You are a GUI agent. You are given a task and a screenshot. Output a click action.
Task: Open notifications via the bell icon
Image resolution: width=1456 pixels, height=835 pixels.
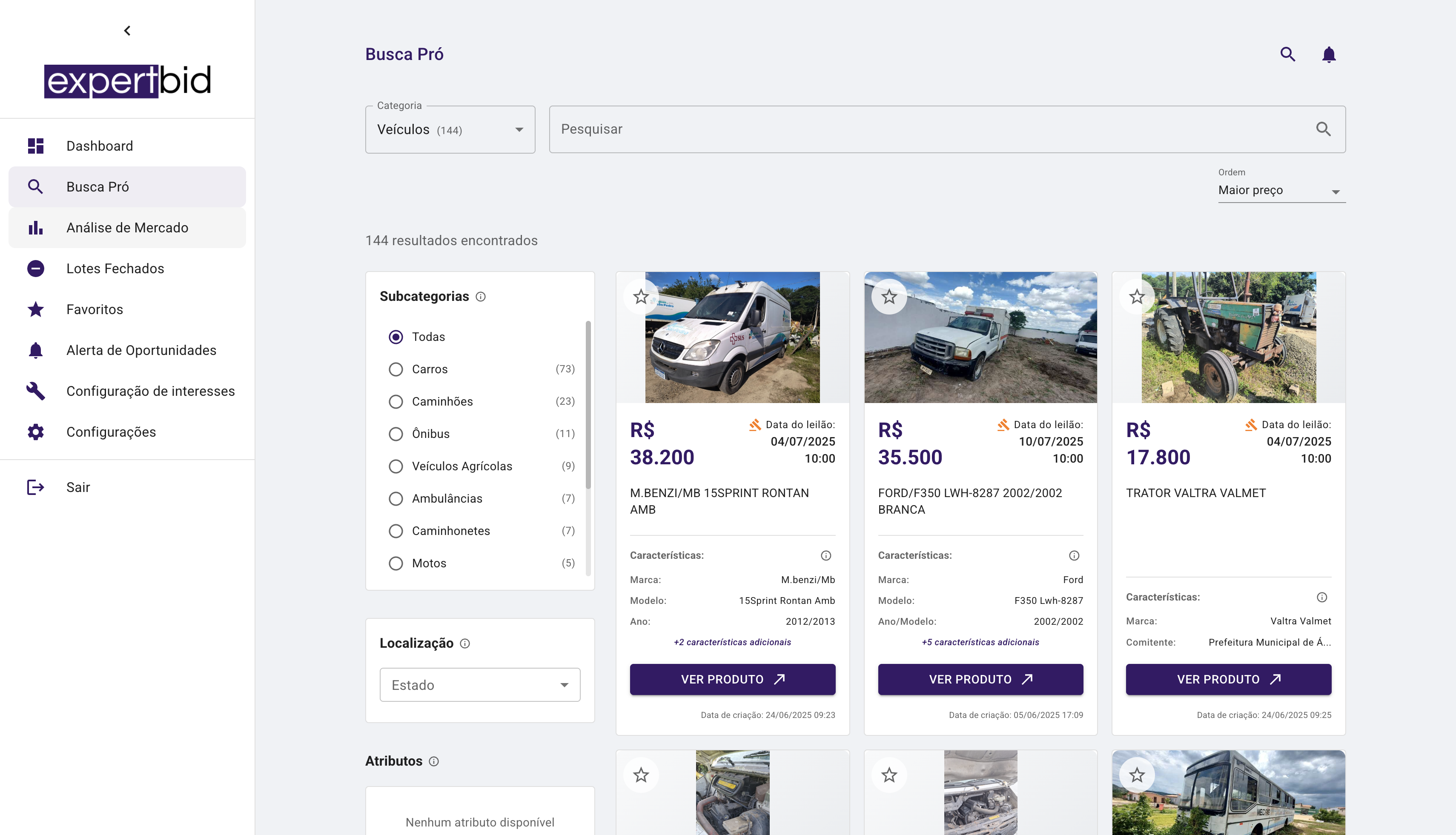click(x=1329, y=54)
